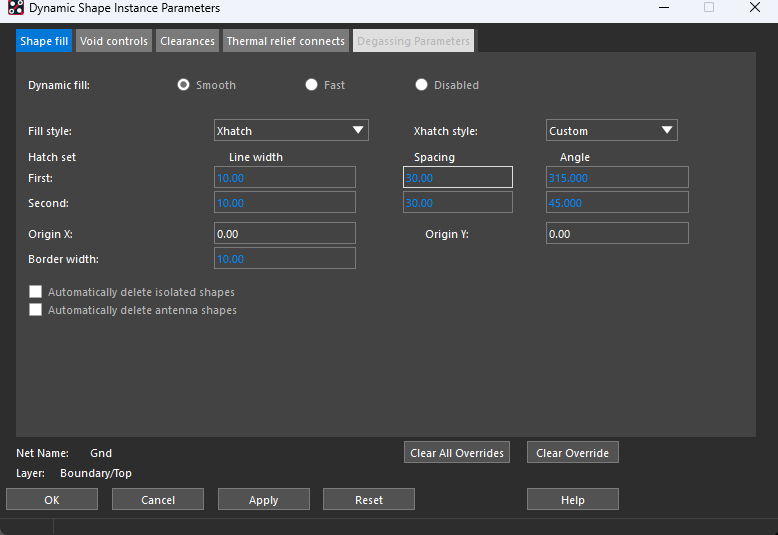The height and width of the screenshot is (535, 778).
Task: Click the First hatch Spacing field
Action: point(457,178)
